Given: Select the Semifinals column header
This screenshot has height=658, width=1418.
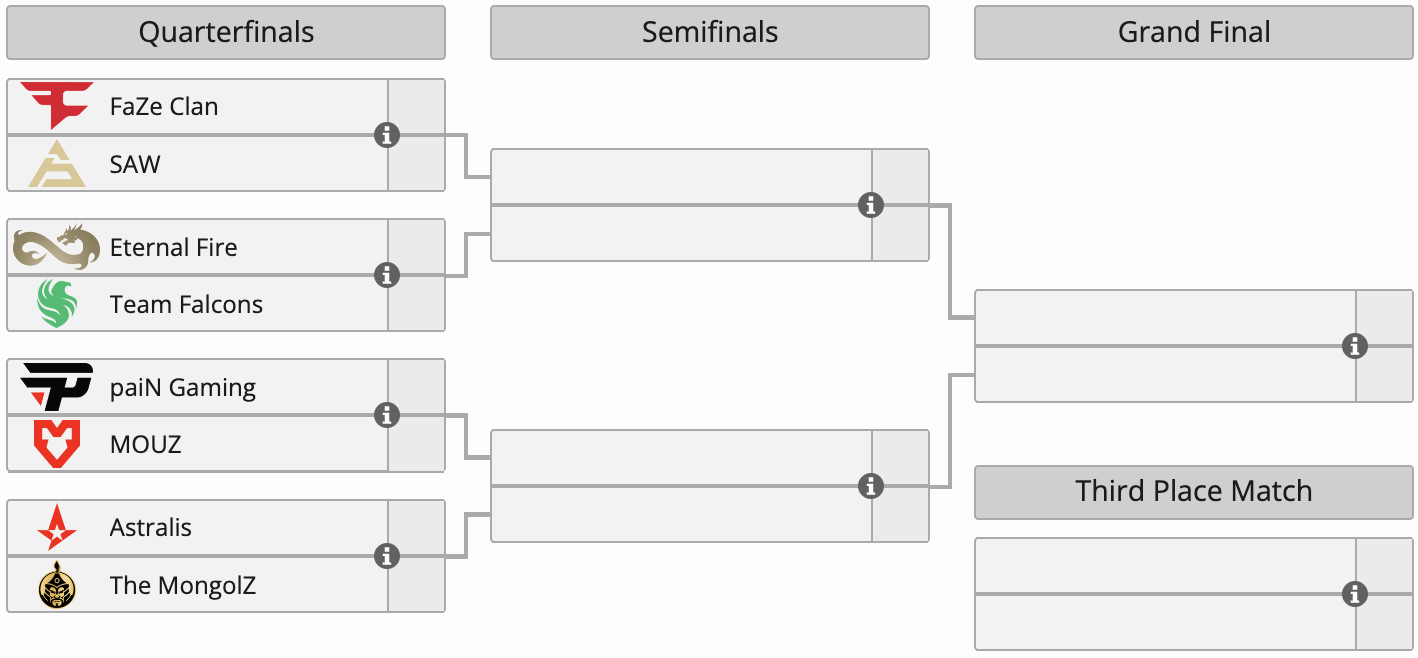Looking at the screenshot, I should [x=710, y=33].
